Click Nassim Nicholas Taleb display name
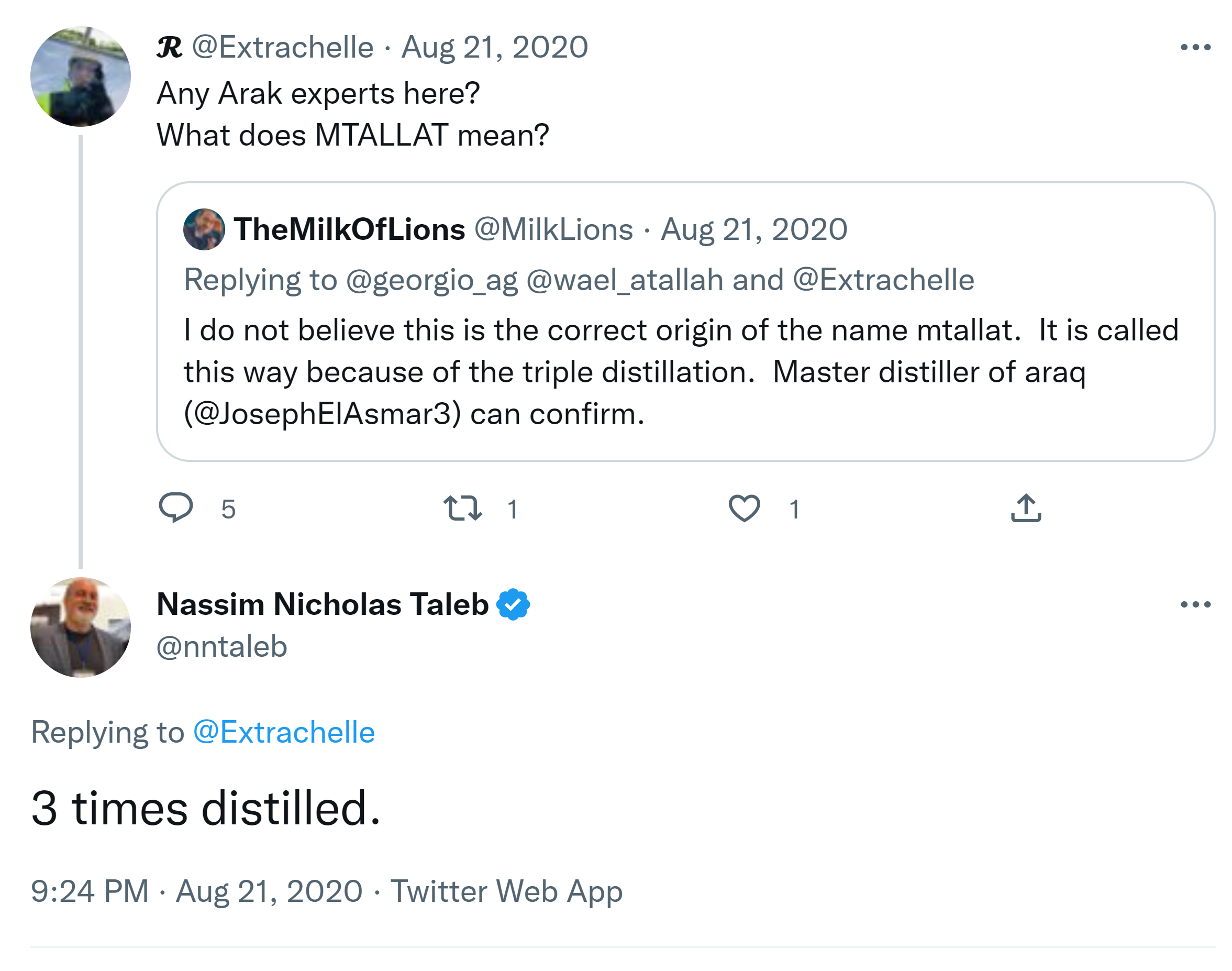This screenshot has width=1232, height=971. click(322, 604)
